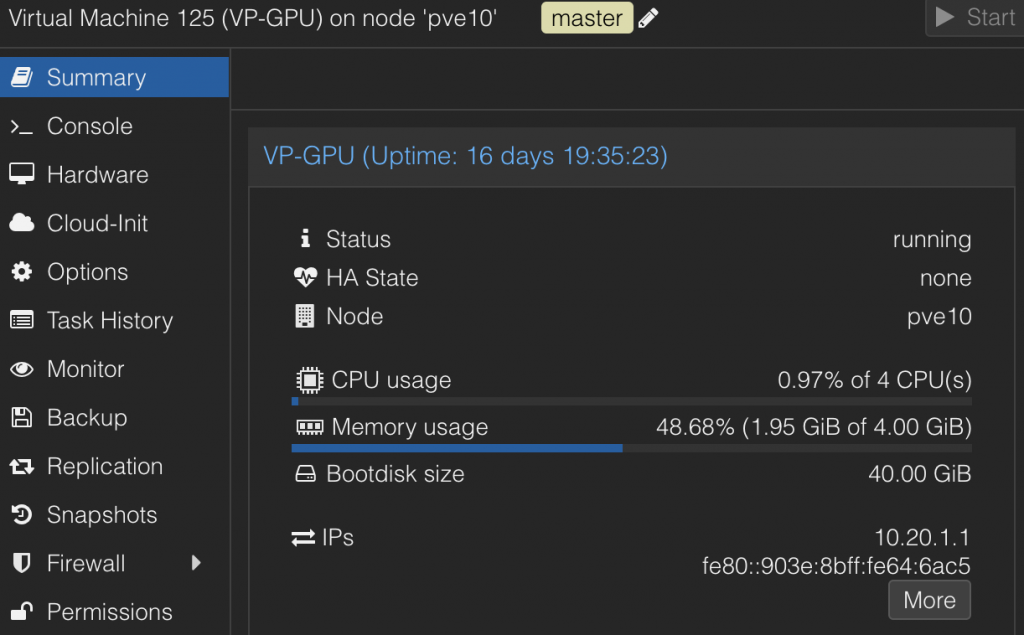Click the Options gear icon
Screen dimensions: 1024x635
21,272
